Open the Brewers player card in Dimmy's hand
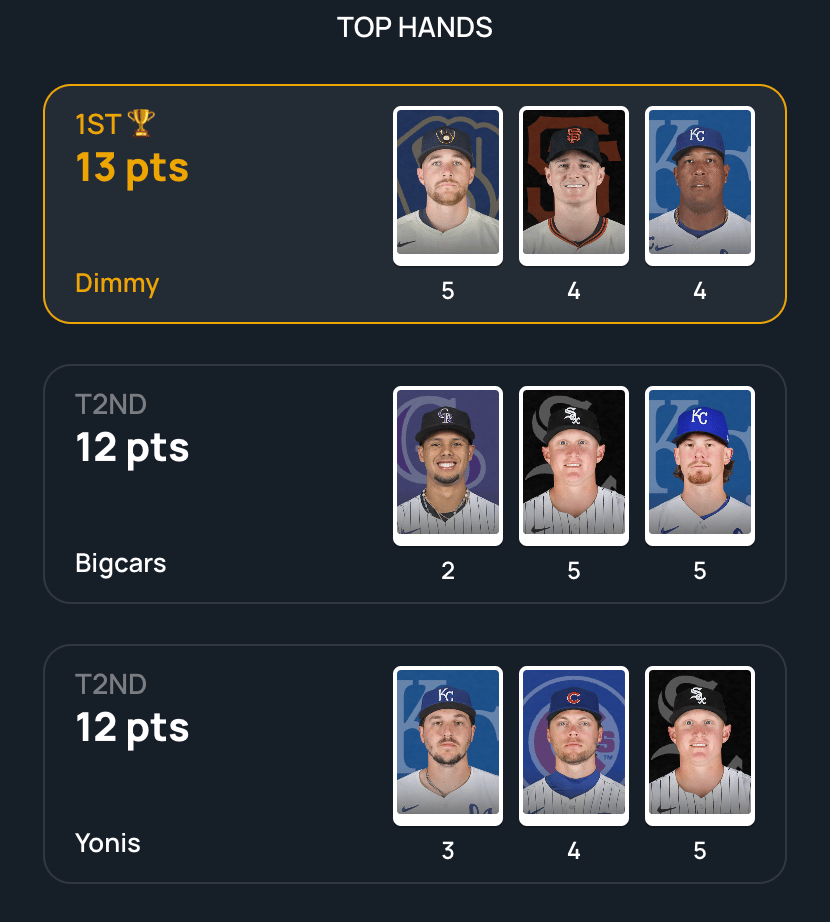The width and height of the screenshot is (830, 922). click(448, 186)
